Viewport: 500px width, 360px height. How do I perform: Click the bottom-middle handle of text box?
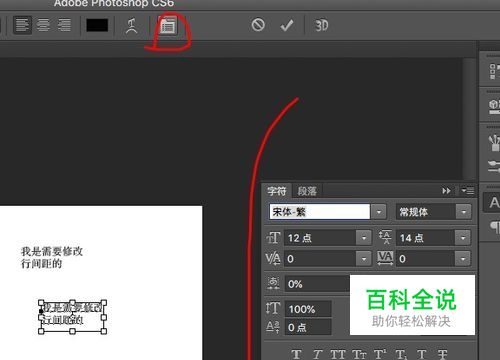pos(72,331)
